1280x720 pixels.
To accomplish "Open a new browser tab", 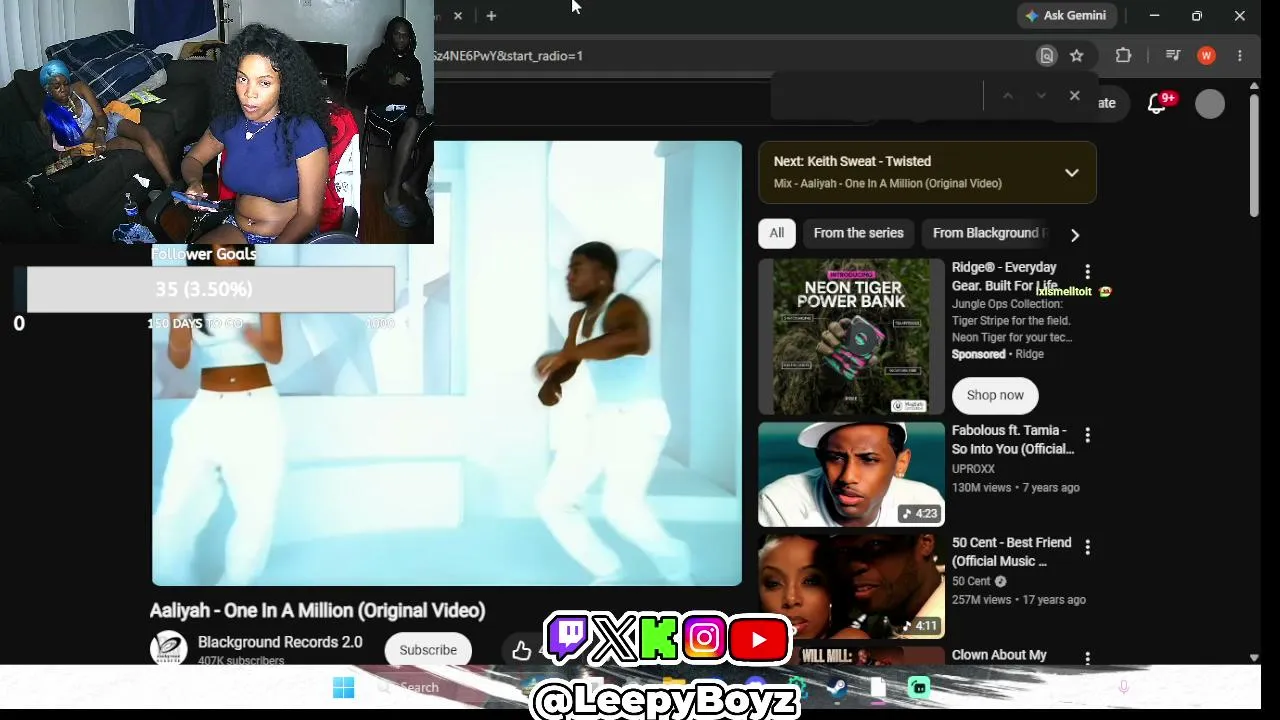I will point(491,16).
